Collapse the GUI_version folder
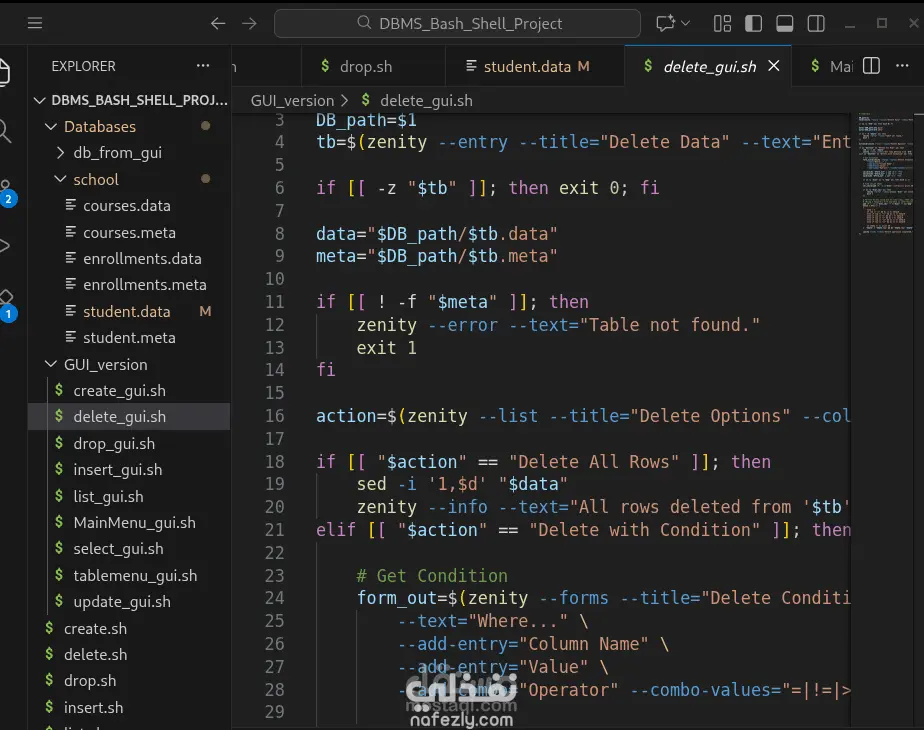This screenshot has height=730, width=924. click(105, 365)
